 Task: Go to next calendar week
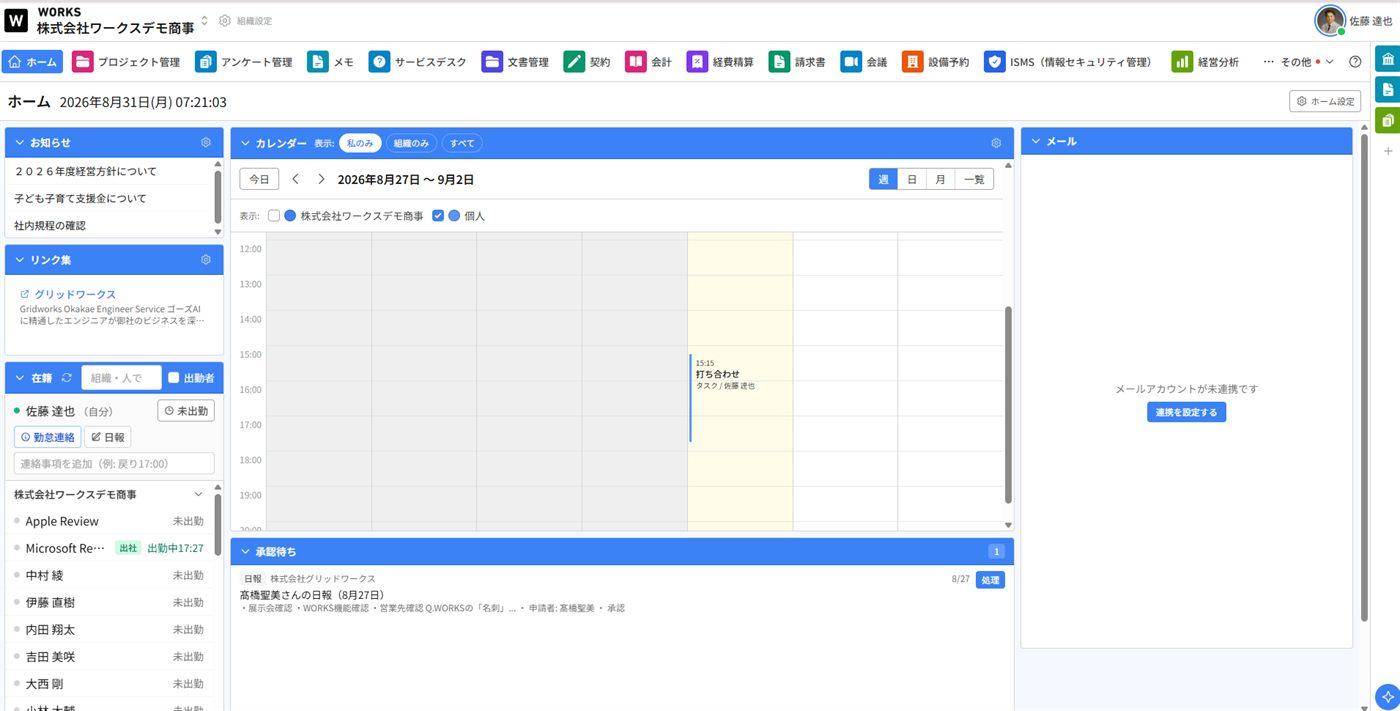tap(321, 179)
